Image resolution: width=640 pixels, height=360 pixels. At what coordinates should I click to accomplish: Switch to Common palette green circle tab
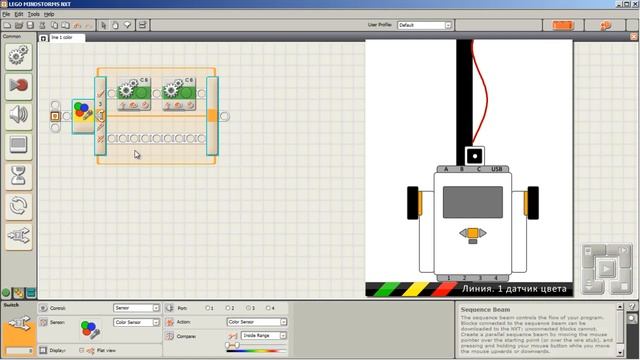pyautogui.click(x=6, y=293)
